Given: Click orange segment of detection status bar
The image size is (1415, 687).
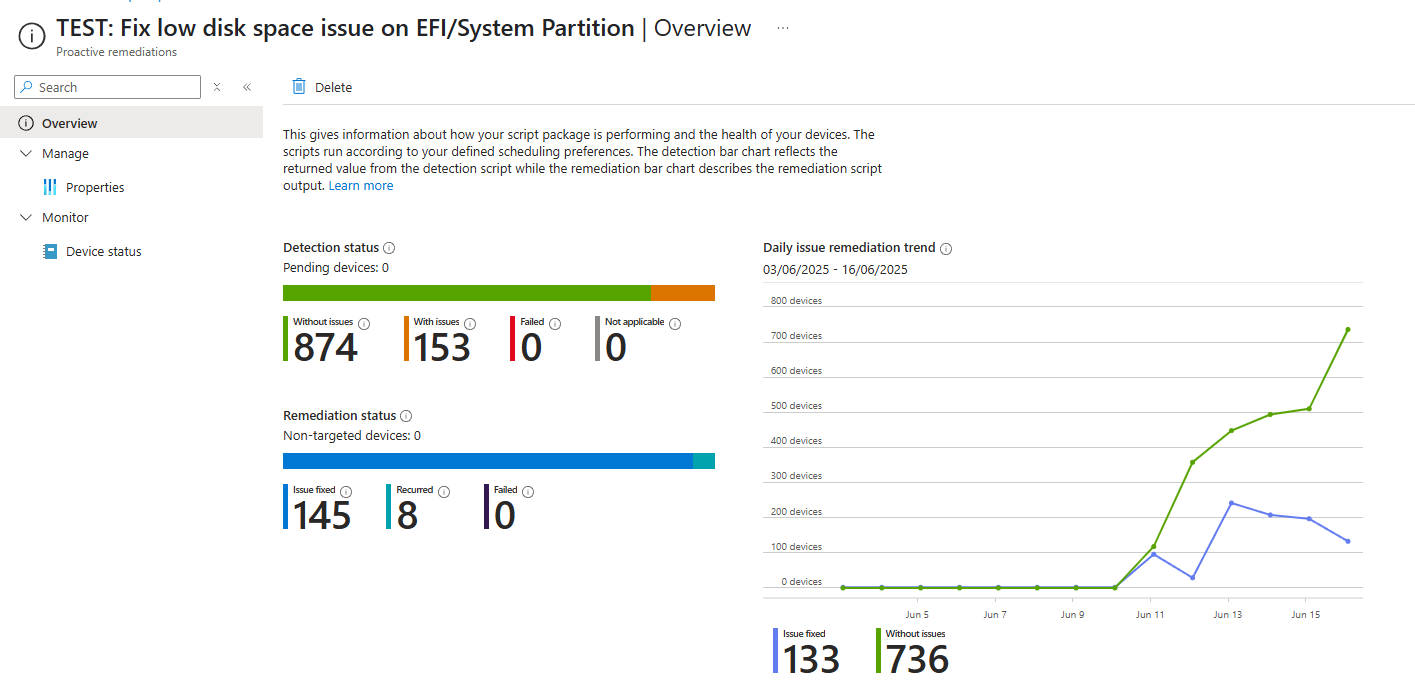Looking at the screenshot, I should point(683,293).
